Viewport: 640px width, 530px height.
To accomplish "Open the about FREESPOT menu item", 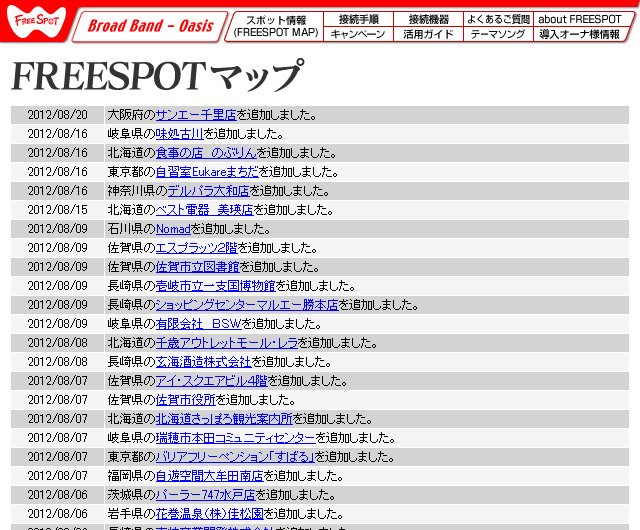I will (x=580, y=19).
